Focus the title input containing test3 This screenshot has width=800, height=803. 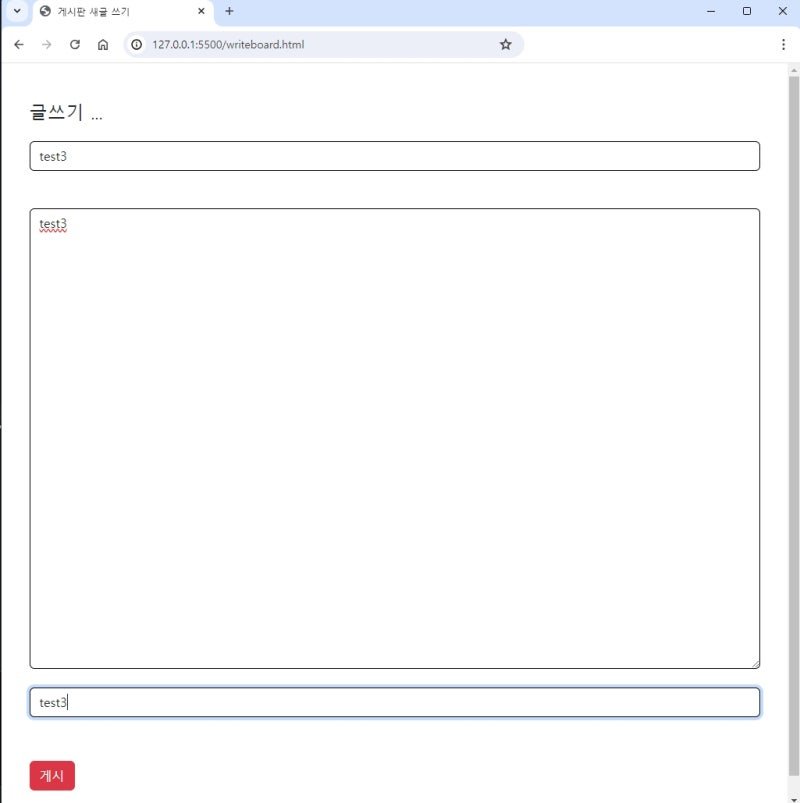click(x=394, y=156)
